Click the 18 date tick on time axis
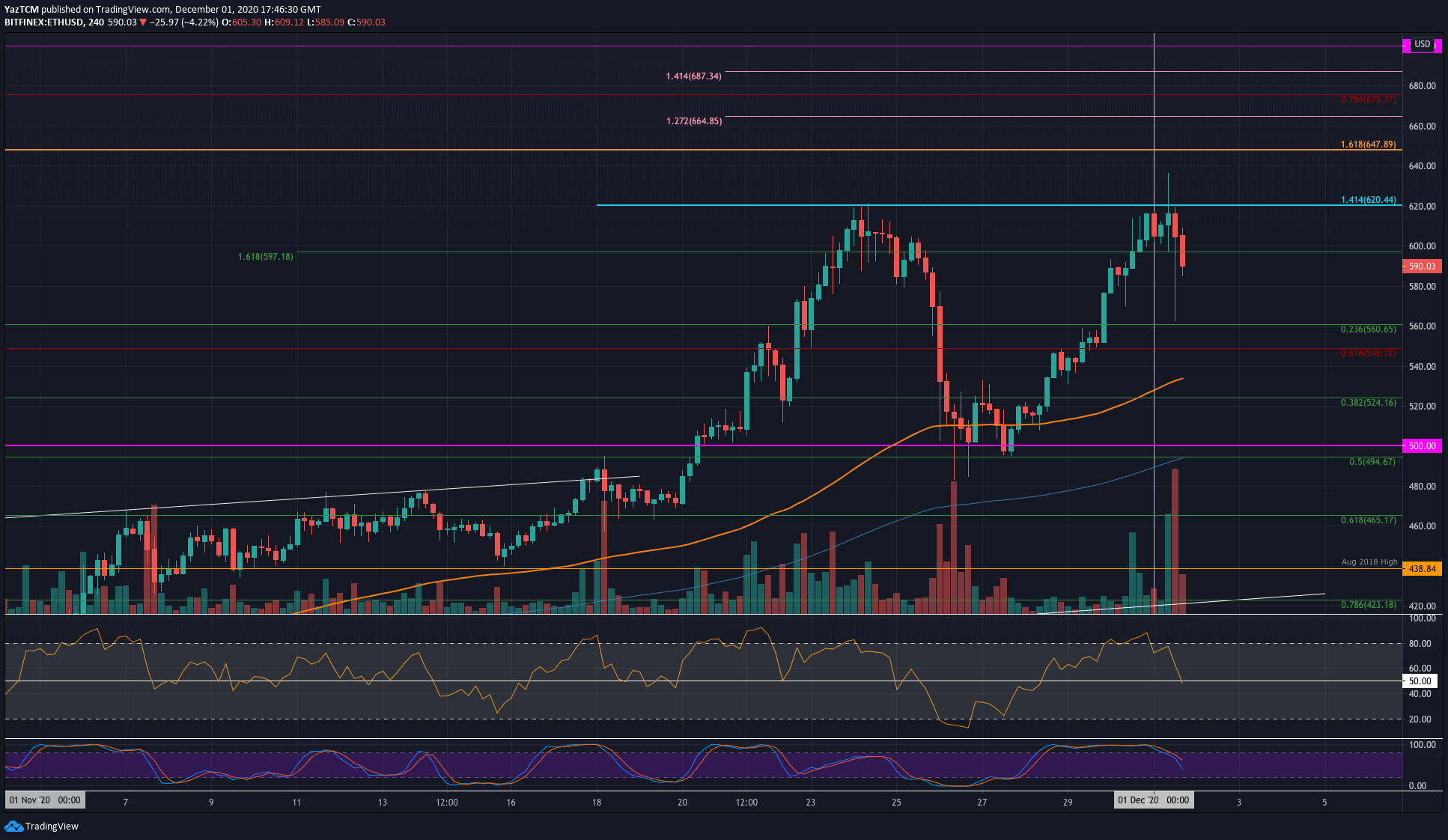This screenshot has width=1448, height=840. 597,803
